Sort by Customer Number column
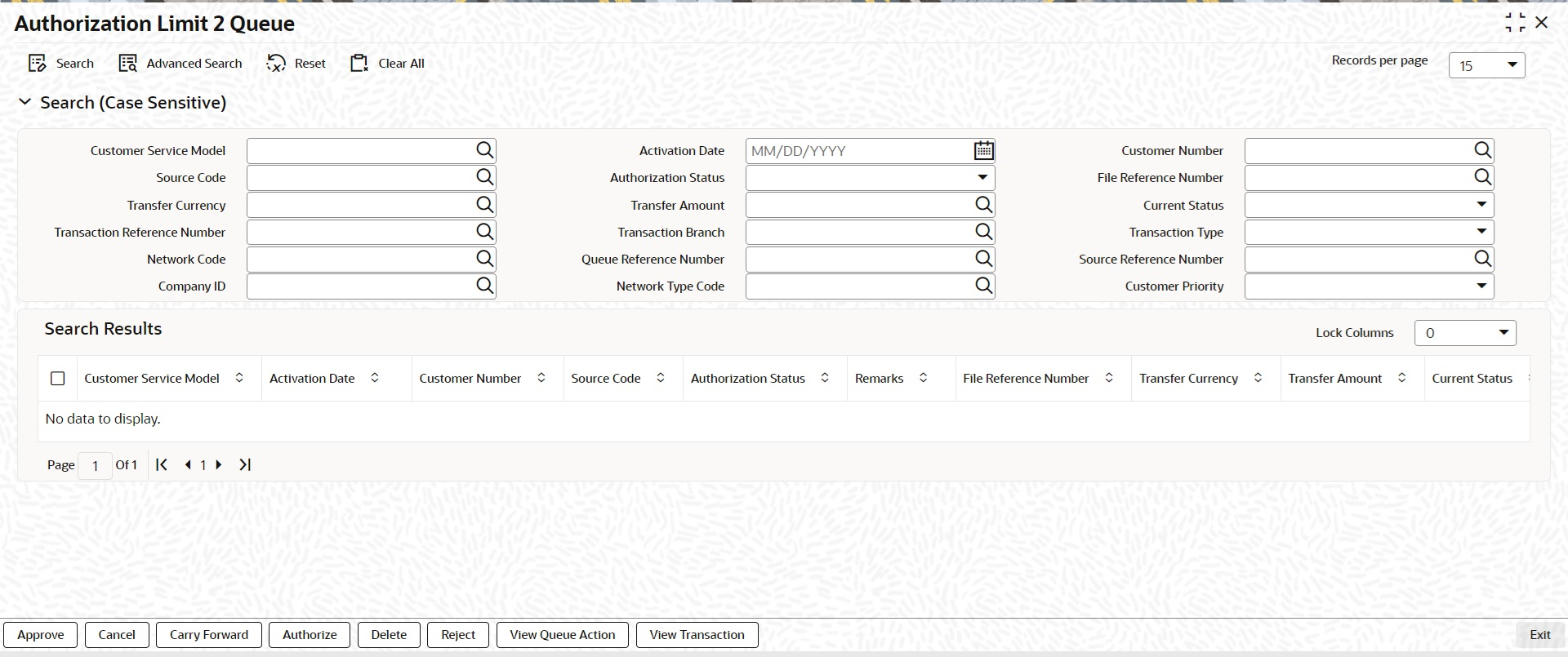The height and width of the screenshot is (657, 1568). coord(541,378)
